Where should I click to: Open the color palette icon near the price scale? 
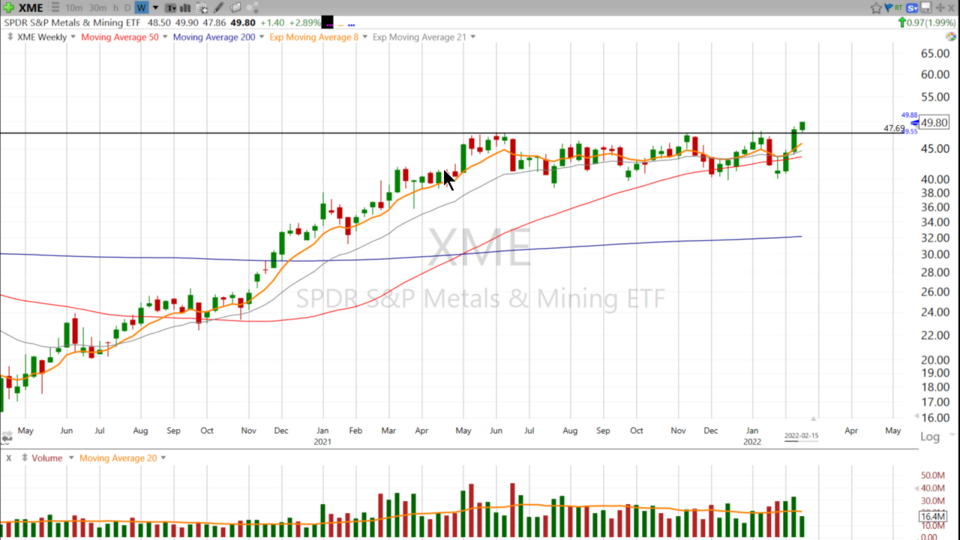[x=951, y=37]
